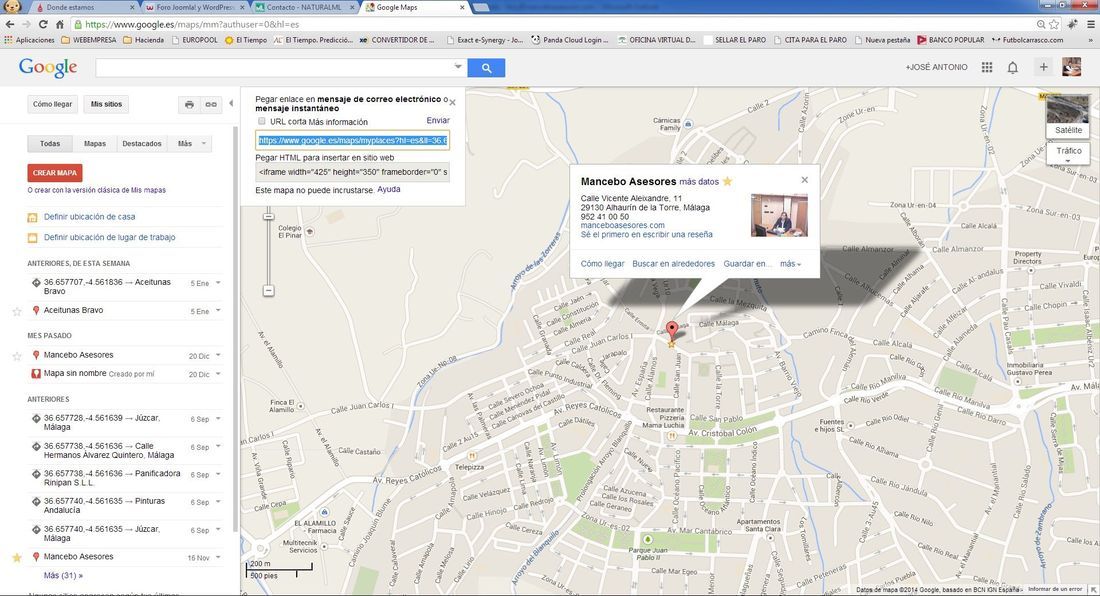The width and height of the screenshot is (1100, 596).
Task: Click the map zoom slider track
Action: tap(269, 252)
